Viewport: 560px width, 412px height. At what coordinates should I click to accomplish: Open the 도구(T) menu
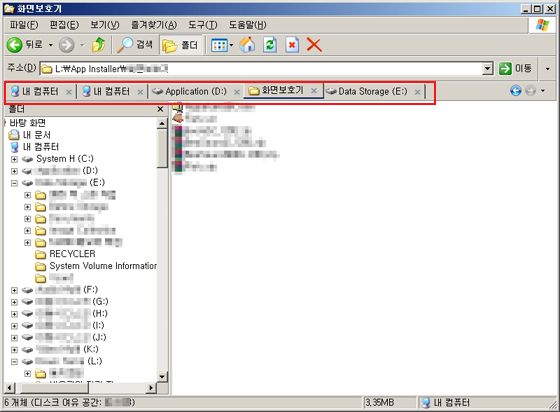(x=202, y=25)
